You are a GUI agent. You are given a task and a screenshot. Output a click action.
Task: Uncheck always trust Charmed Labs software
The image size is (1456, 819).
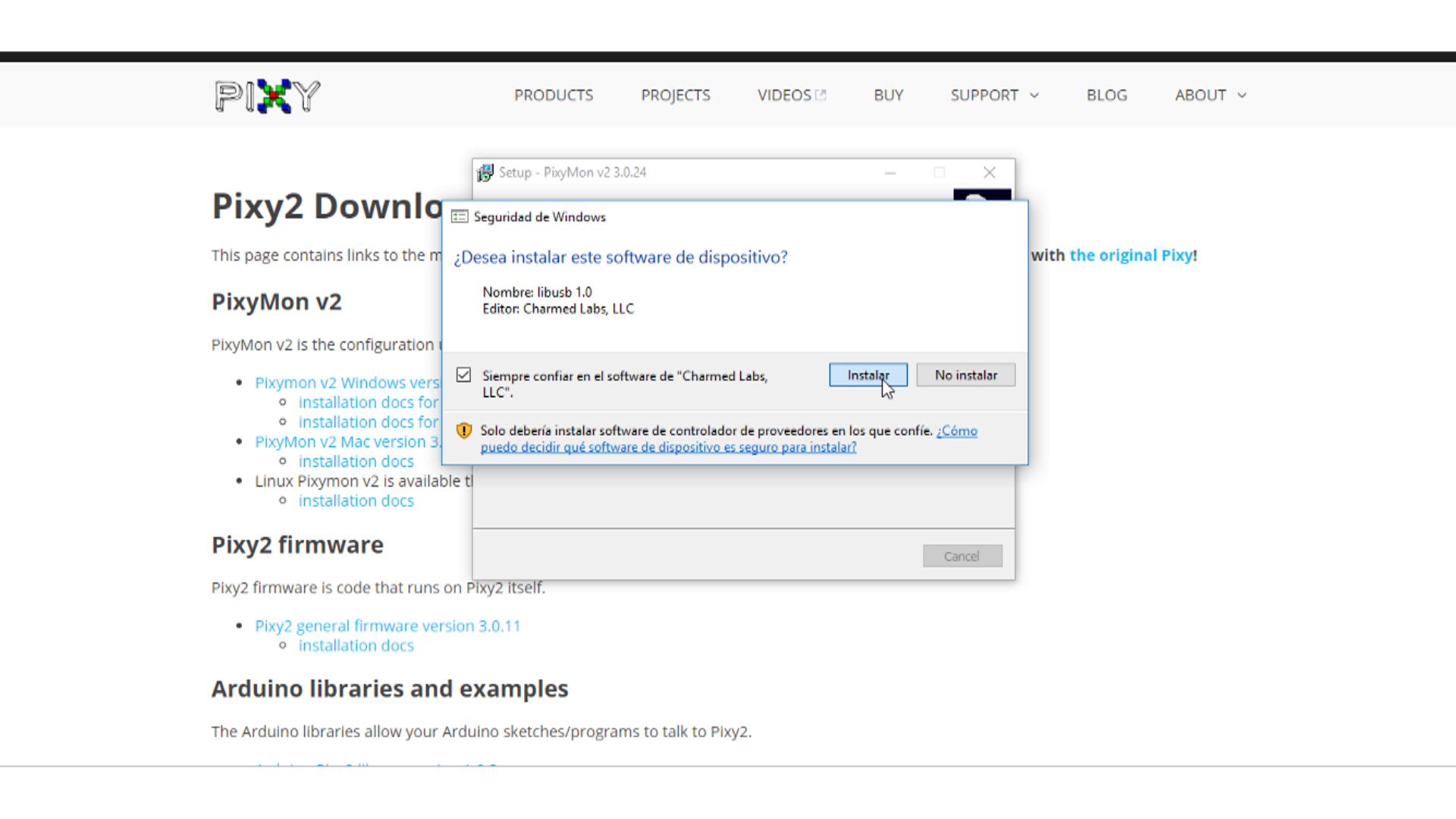point(464,375)
